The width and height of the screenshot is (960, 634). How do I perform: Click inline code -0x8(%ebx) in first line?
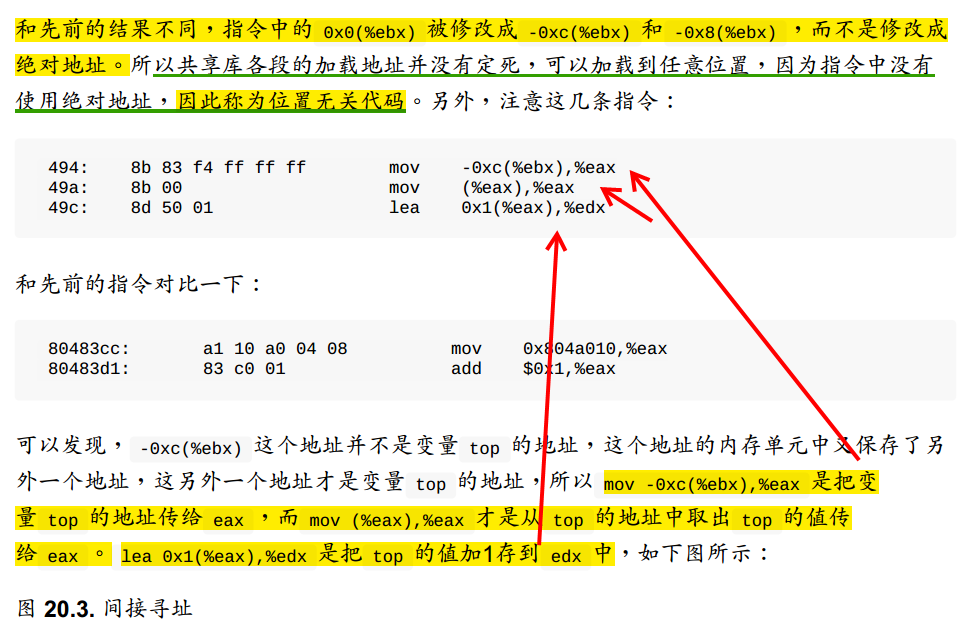[725, 32]
